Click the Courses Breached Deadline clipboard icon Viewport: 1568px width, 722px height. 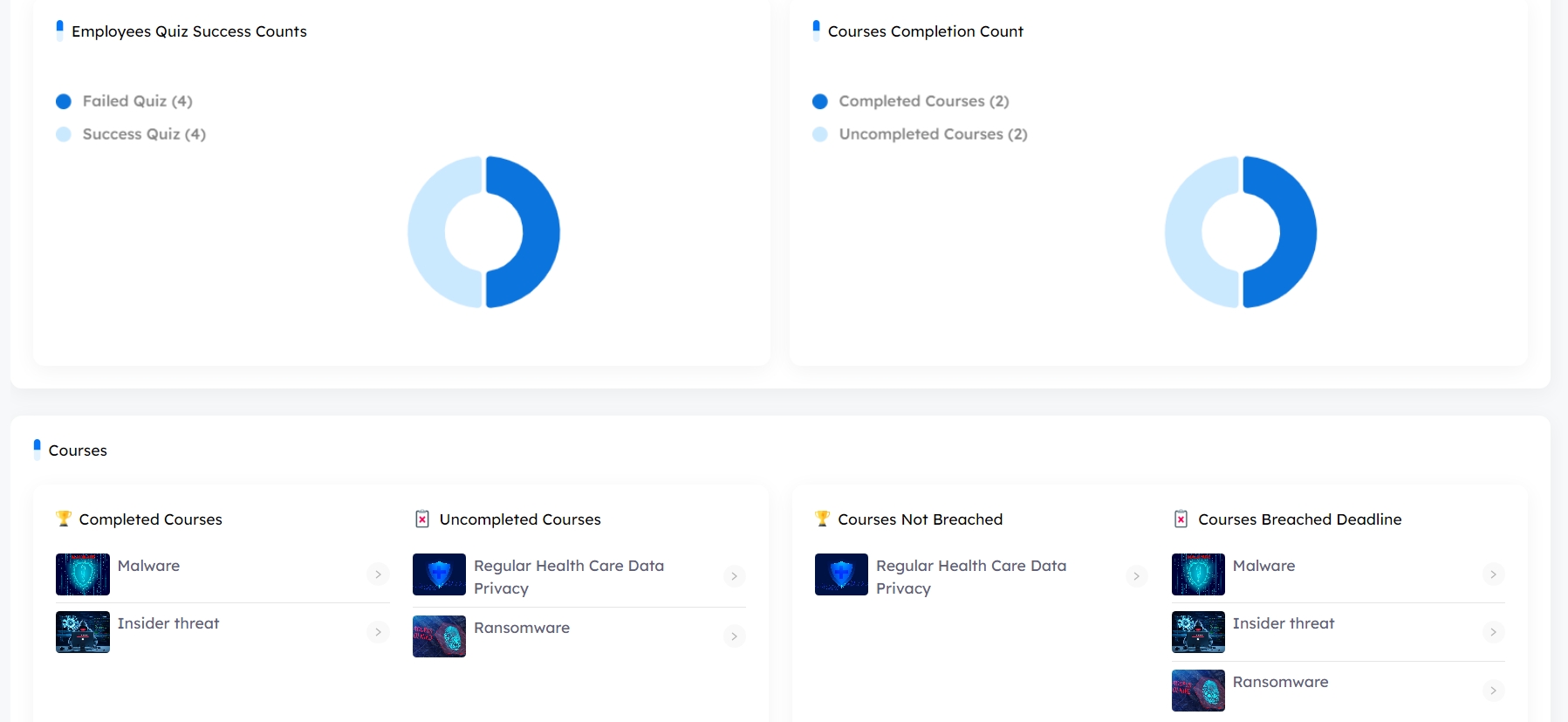pyautogui.click(x=1181, y=519)
